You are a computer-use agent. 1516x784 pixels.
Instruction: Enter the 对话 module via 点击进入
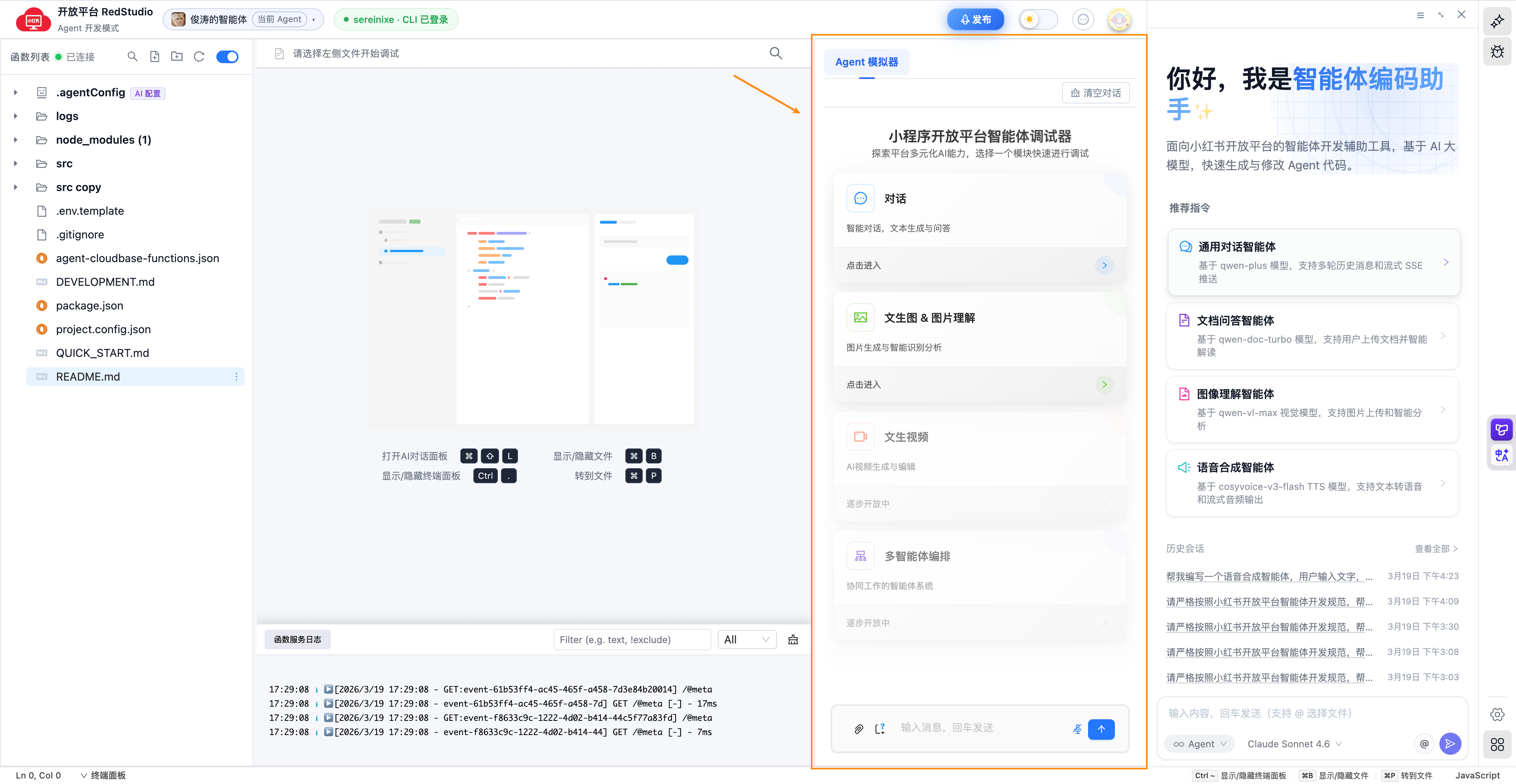pyautogui.click(x=980, y=265)
